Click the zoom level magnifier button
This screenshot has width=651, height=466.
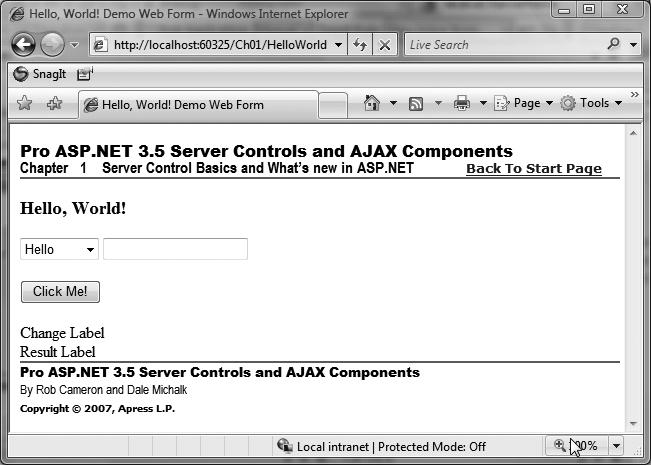(576, 446)
